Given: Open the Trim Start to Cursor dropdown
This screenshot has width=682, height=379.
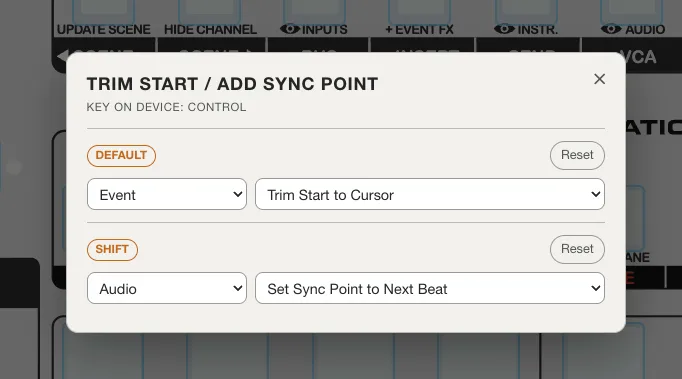Looking at the screenshot, I should tap(430, 194).
